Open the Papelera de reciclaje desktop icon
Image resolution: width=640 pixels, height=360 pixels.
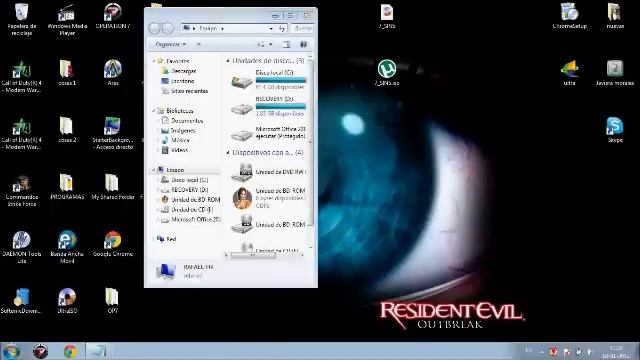tap(22, 18)
